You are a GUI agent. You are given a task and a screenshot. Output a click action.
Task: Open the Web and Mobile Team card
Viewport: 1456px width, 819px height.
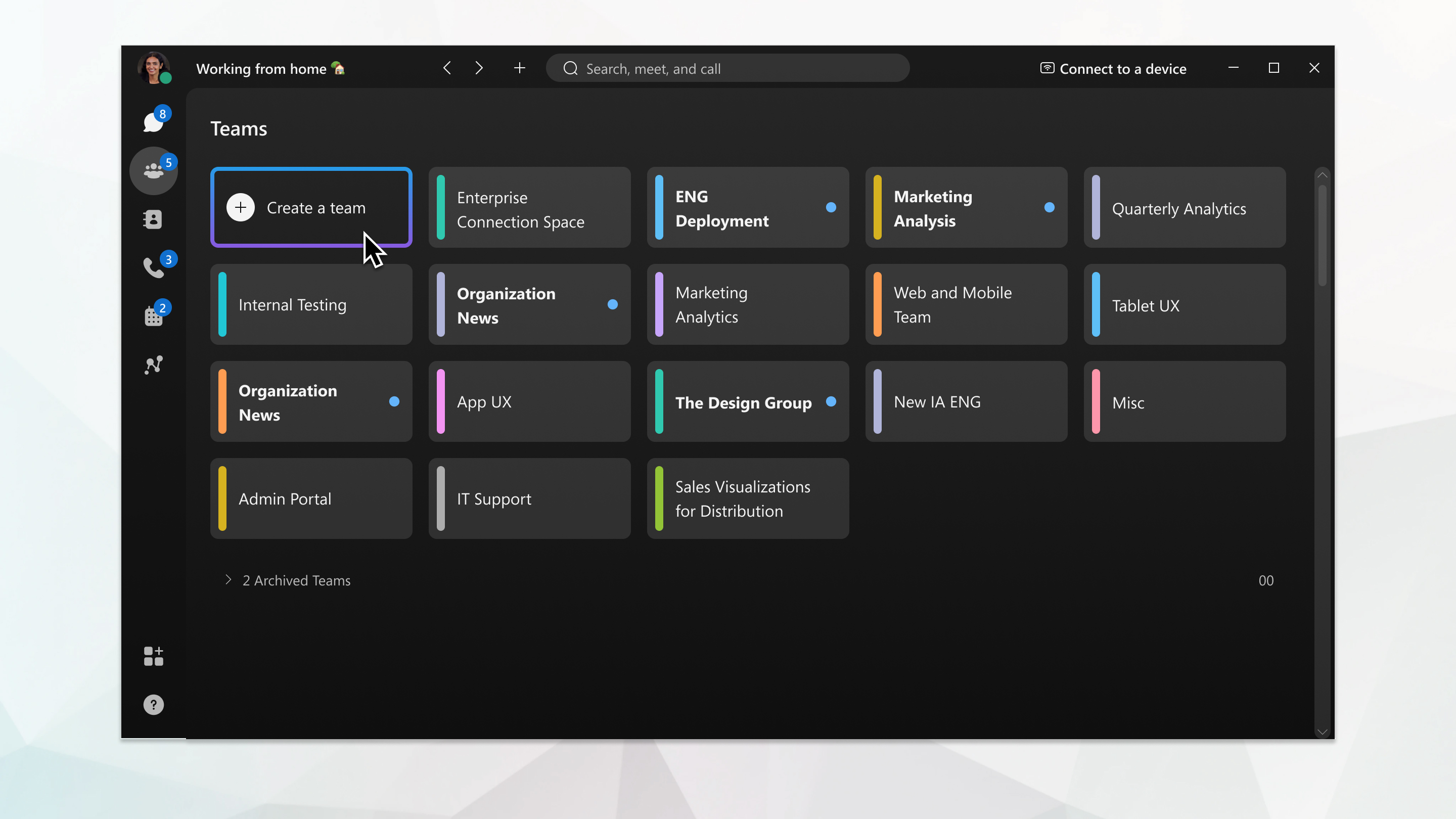tap(966, 305)
